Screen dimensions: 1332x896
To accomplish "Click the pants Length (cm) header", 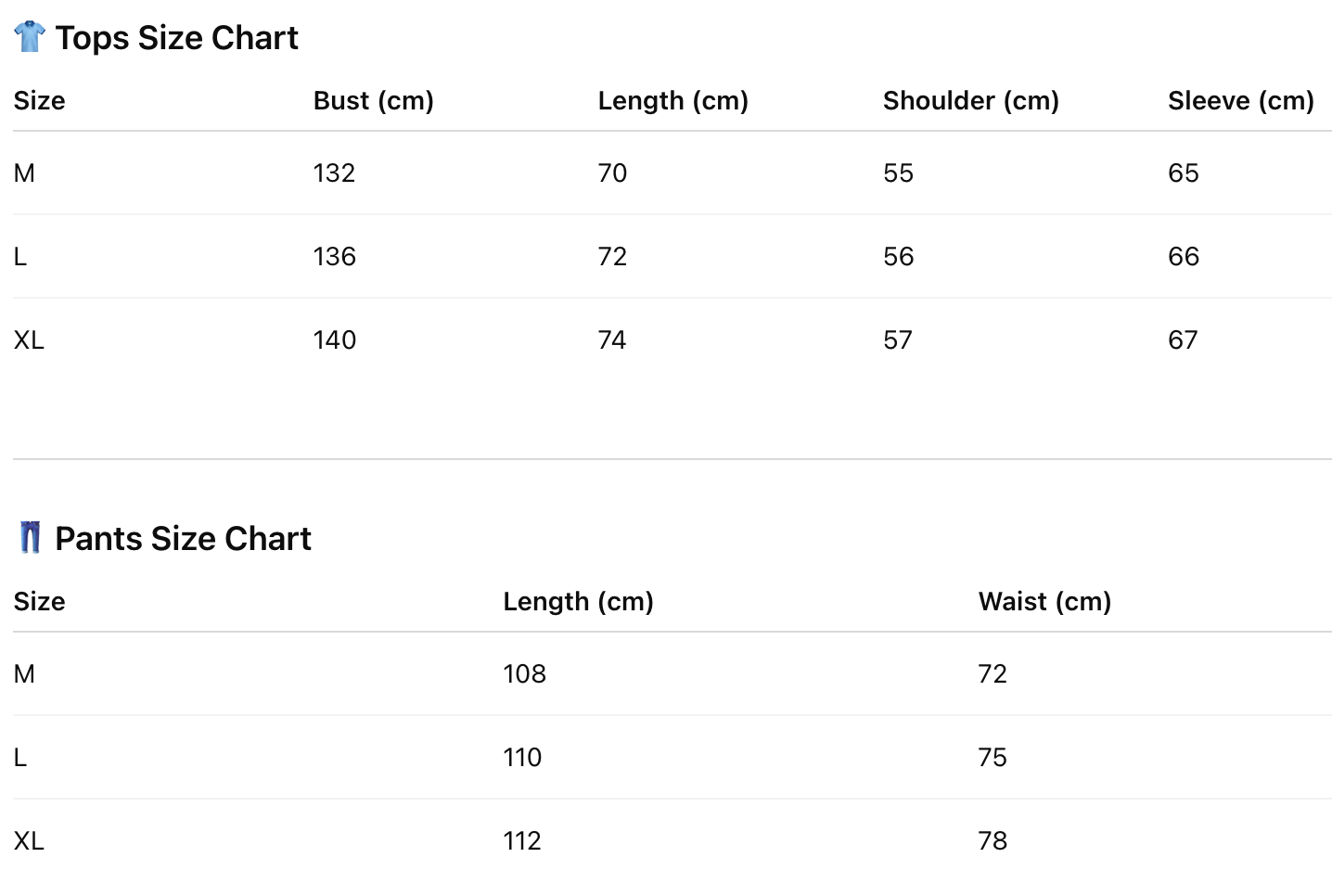I will pos(578,601).
